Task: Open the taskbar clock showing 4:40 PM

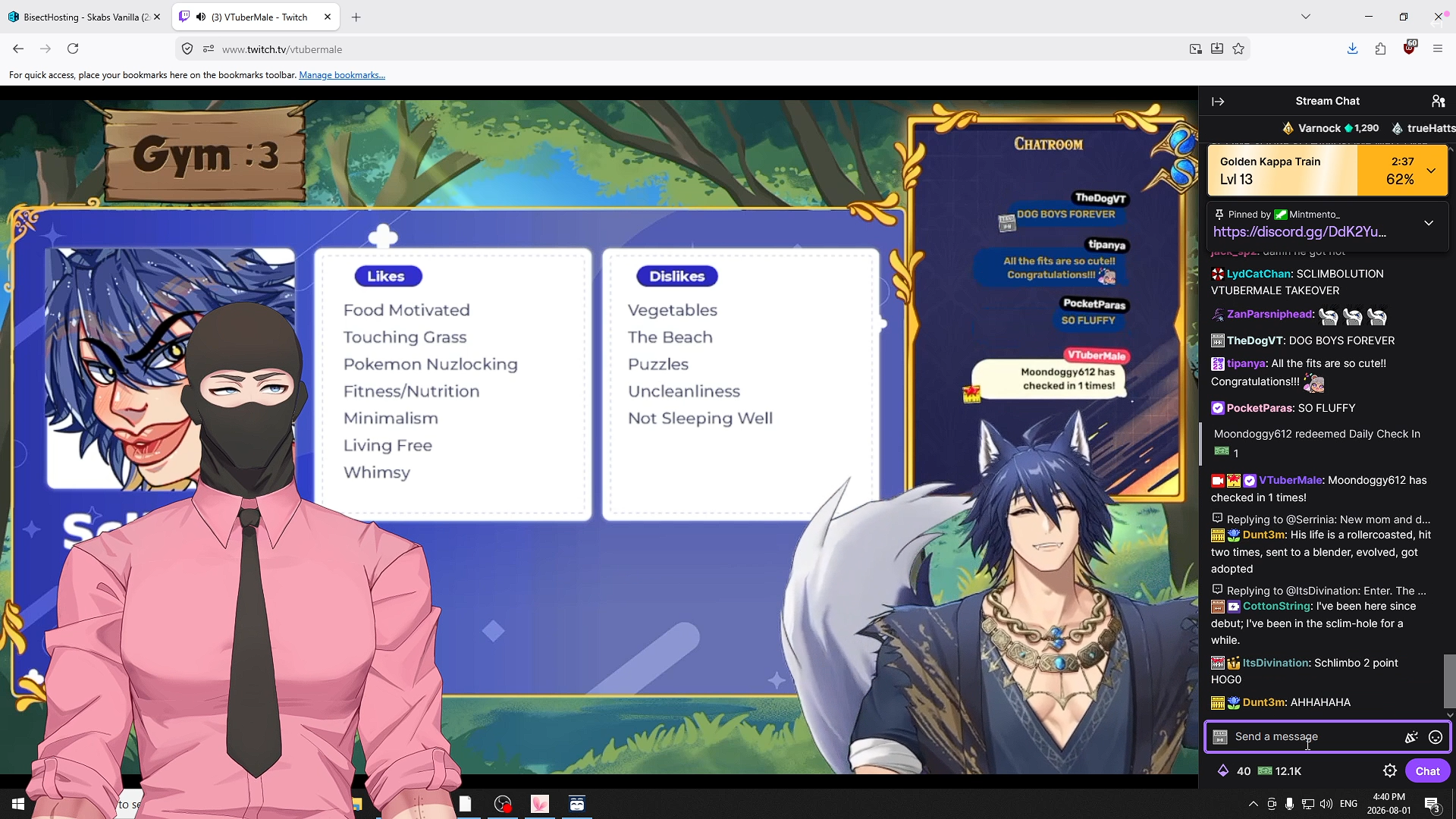Action: 1389,804
